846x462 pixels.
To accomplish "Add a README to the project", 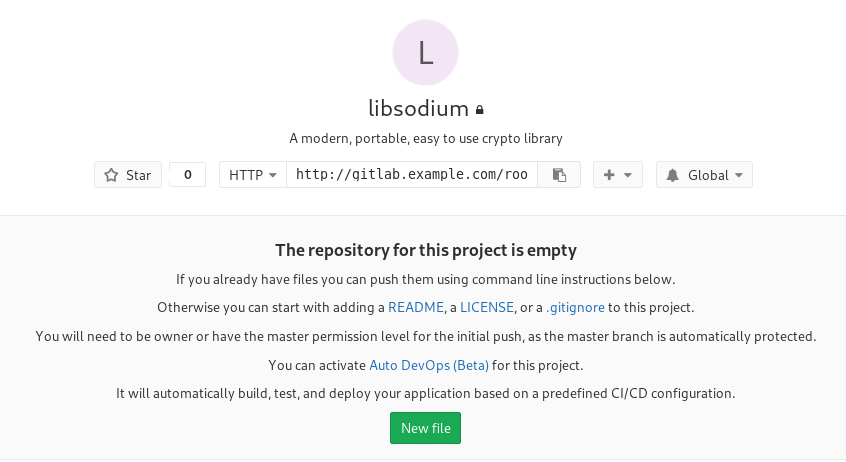I will pos(409,307).
